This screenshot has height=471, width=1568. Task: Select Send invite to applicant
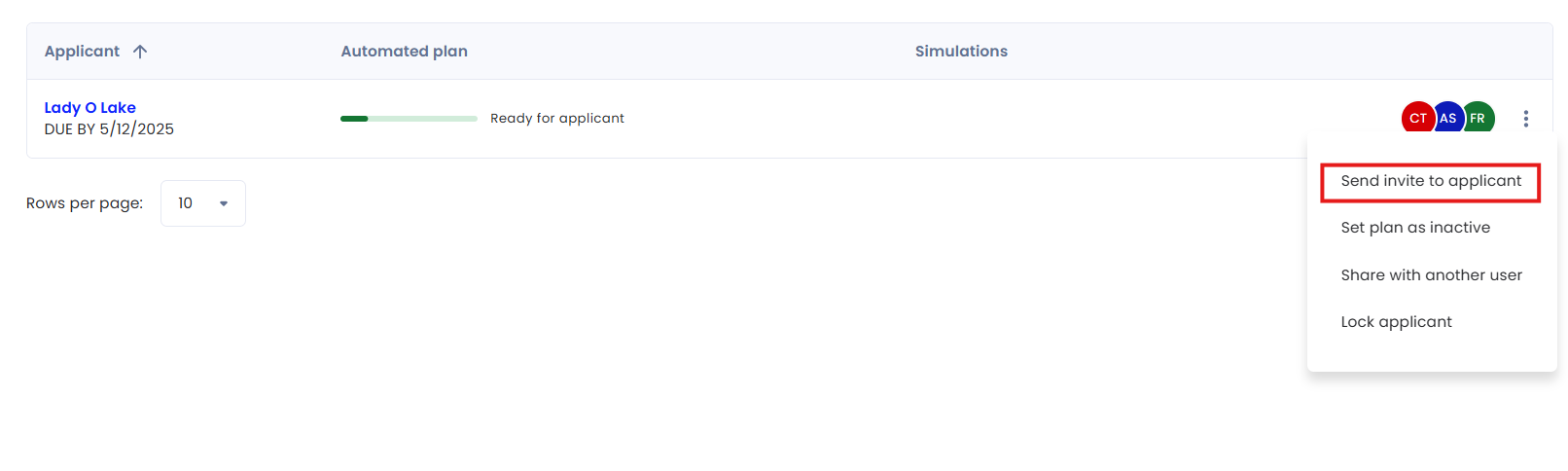click(x=1430, y=181)
